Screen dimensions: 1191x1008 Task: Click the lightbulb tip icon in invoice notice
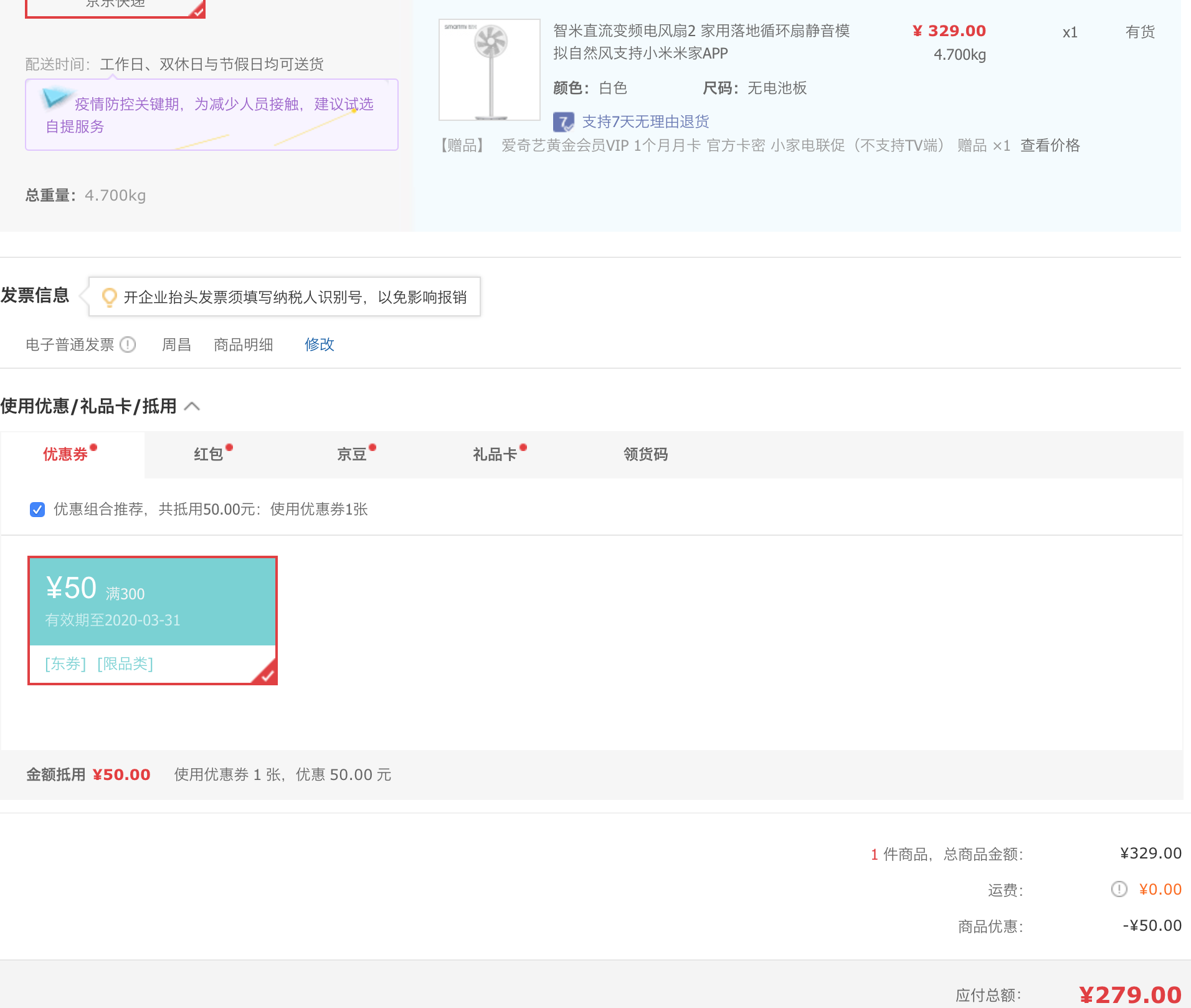(109, 297)
